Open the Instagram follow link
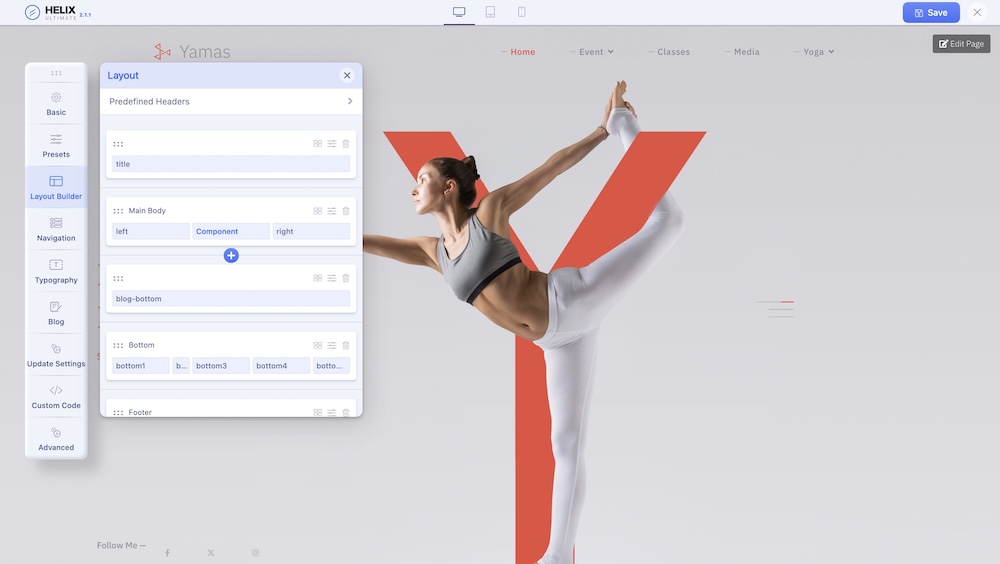 click(255, 553)
